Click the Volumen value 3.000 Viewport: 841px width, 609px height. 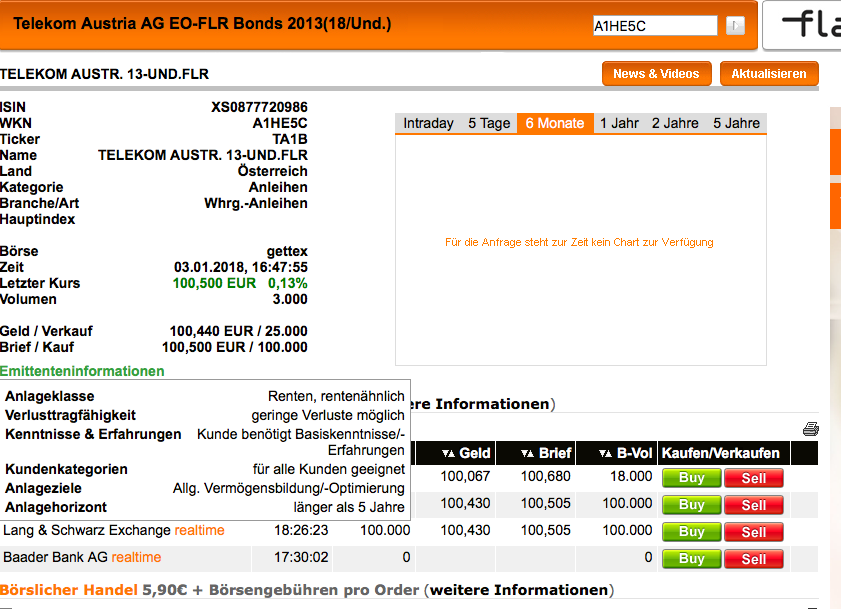coord(290,299)
